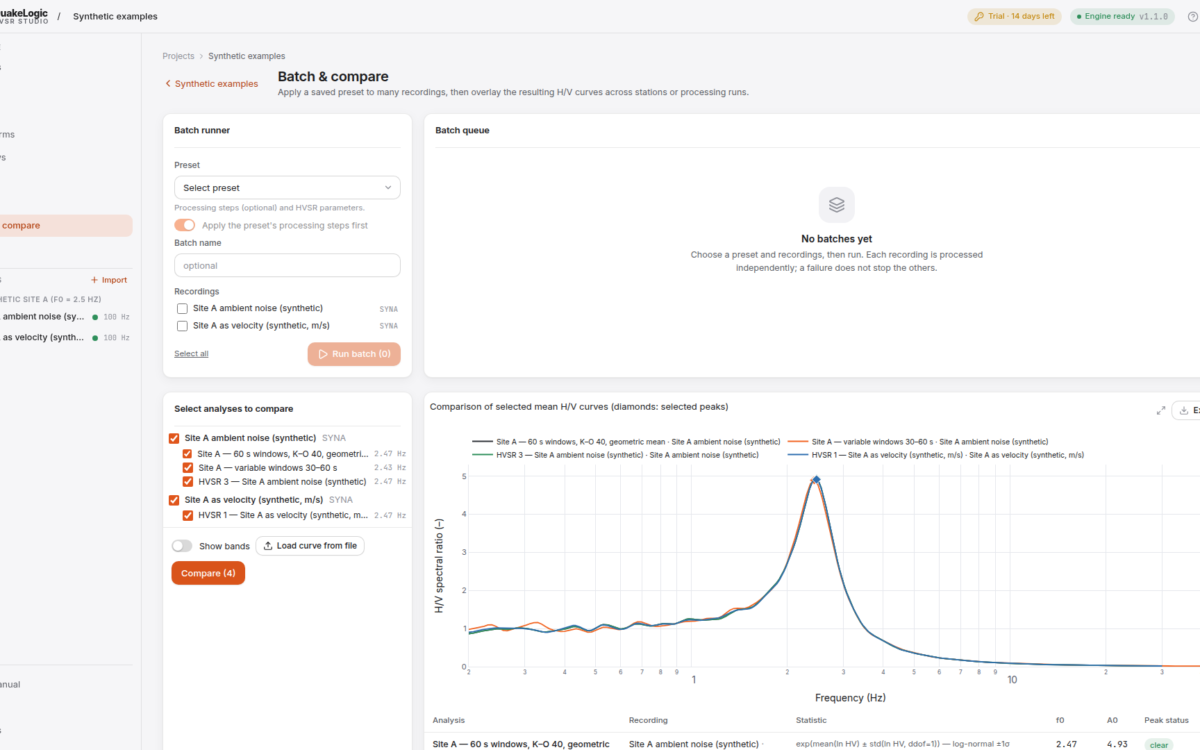Check Site A ambient noise recording in Batch runner
The image size is (1200, 750).
[x=182, y=308]
